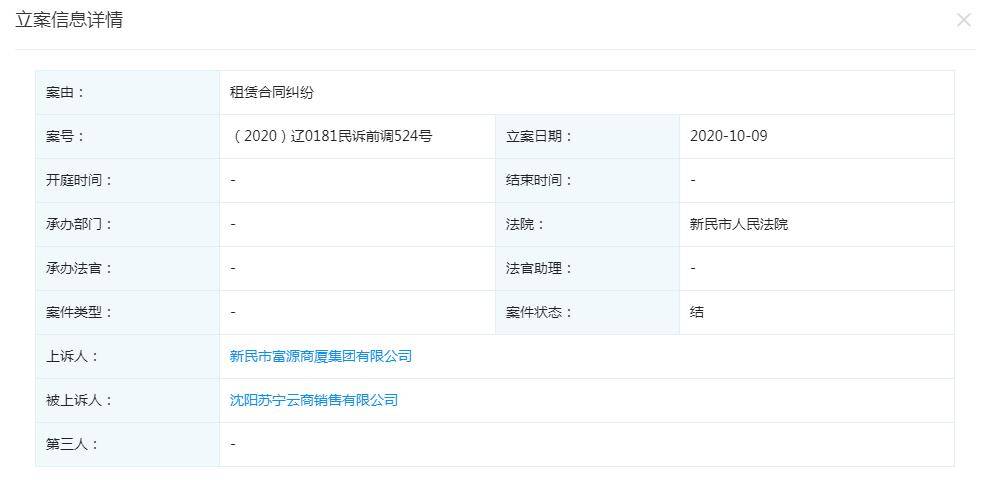Click the 承办部门 label
This screenshot has width=993, height=504.
79,224
